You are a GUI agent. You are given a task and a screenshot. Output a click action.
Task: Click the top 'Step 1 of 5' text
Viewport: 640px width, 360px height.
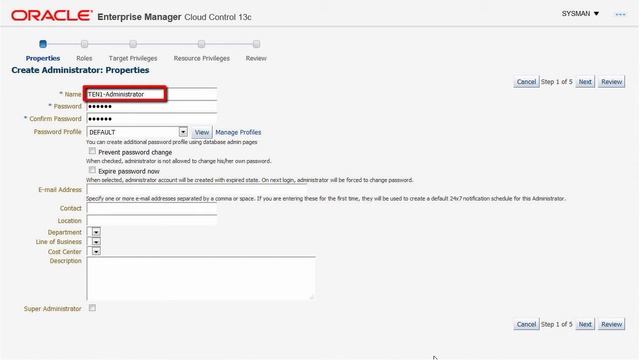tap(557, 82)
